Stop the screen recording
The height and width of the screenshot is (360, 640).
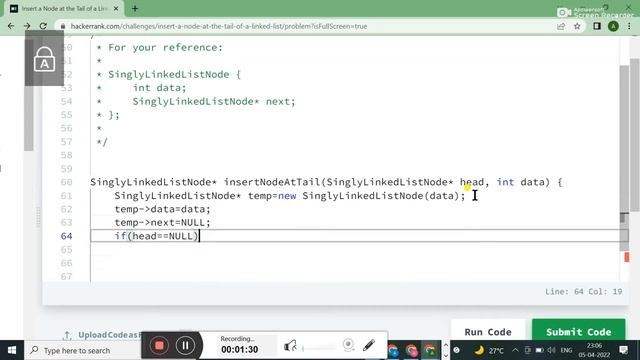coord(159,345)
